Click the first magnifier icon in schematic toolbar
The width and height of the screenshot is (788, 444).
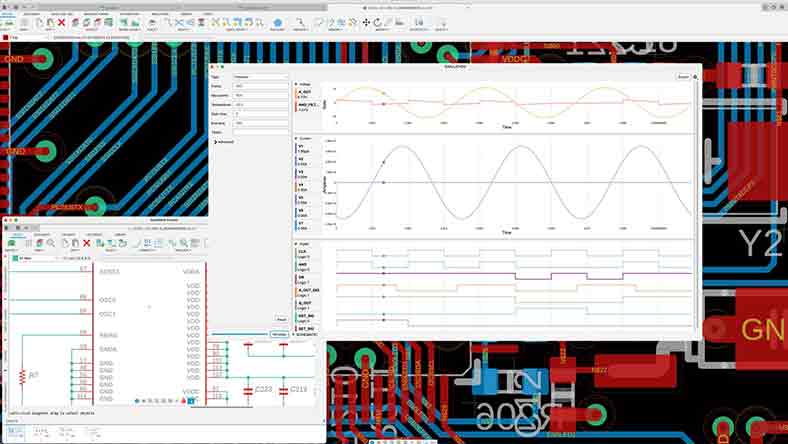click(x=51, y=243)
